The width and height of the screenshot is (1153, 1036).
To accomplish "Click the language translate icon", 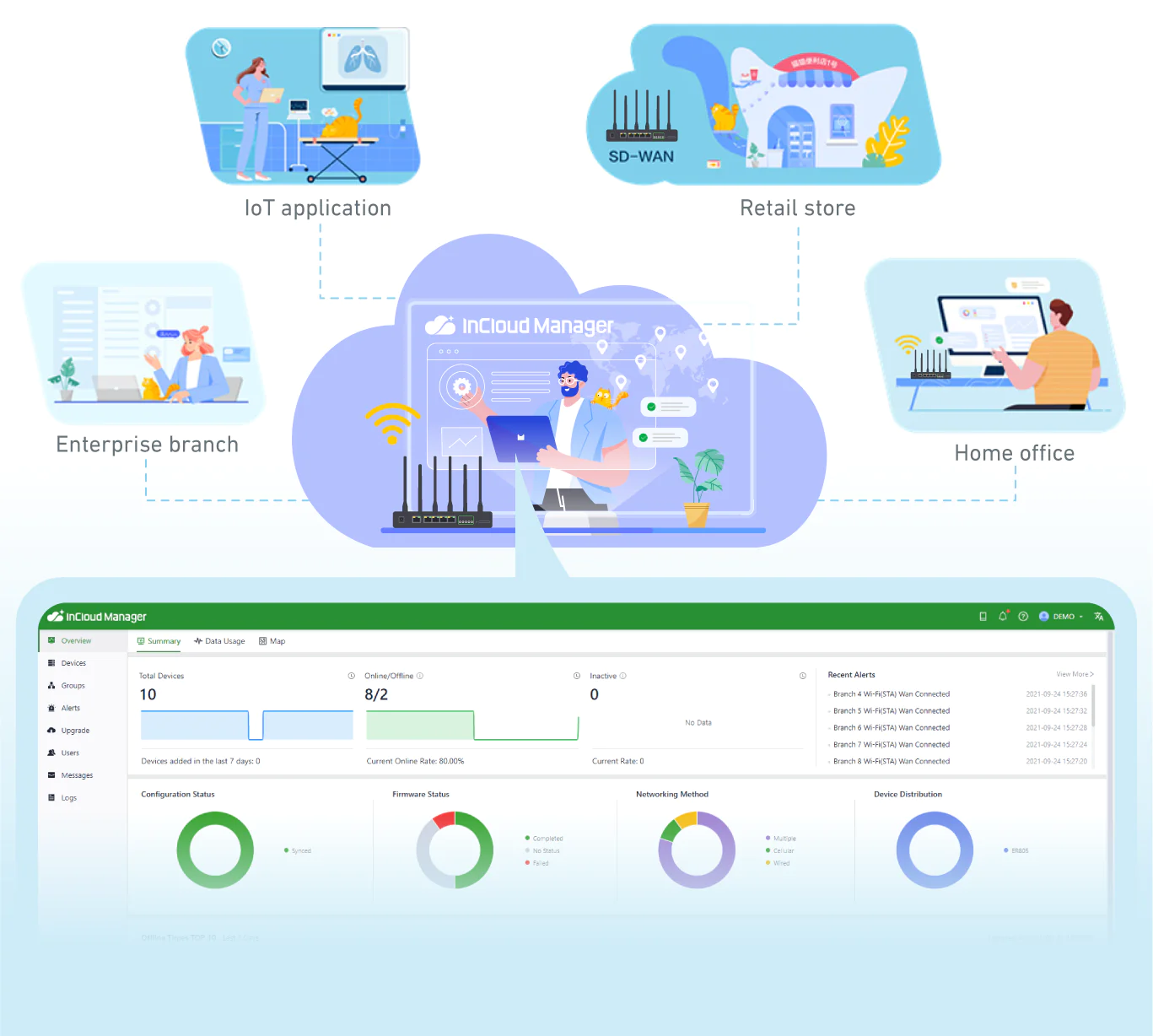I will pos(1098,617).
